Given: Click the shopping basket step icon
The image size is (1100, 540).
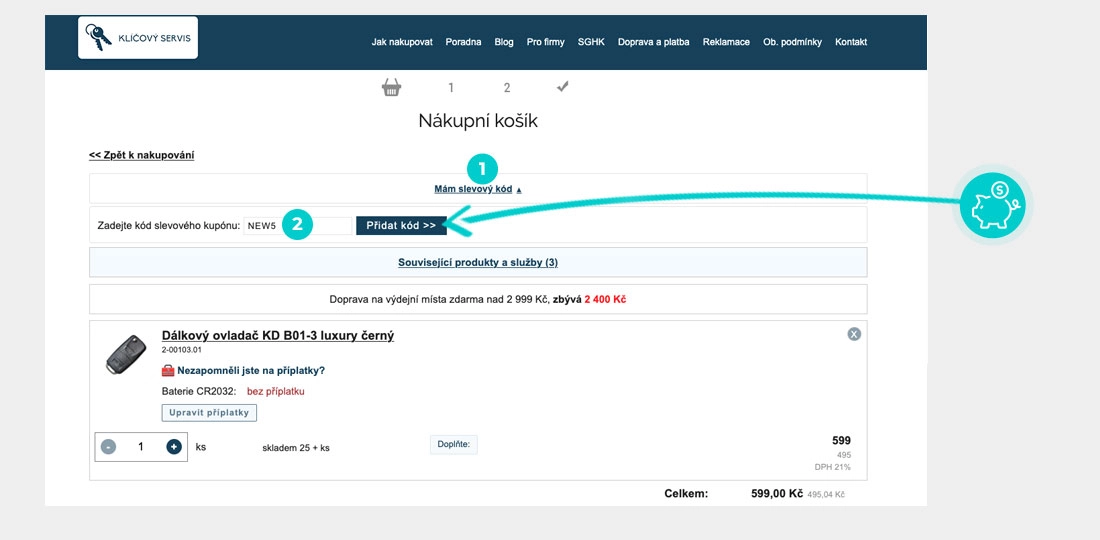Looking at the screenshot, I should [391, 87].
